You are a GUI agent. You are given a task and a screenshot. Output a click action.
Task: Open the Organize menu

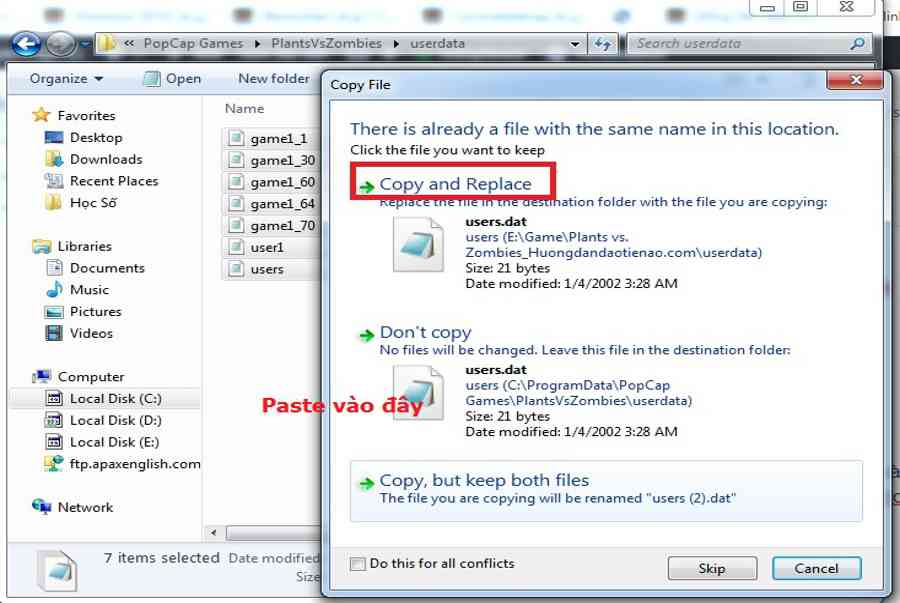(x=66, y=79)
